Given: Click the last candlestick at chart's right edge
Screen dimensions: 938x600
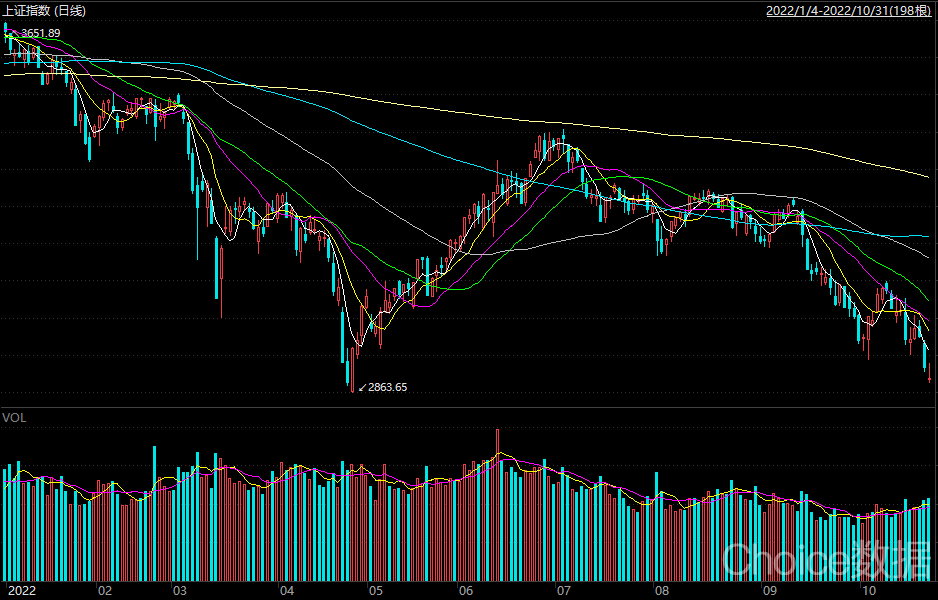Looking at the screenshot, I should [x=930, y=372].
